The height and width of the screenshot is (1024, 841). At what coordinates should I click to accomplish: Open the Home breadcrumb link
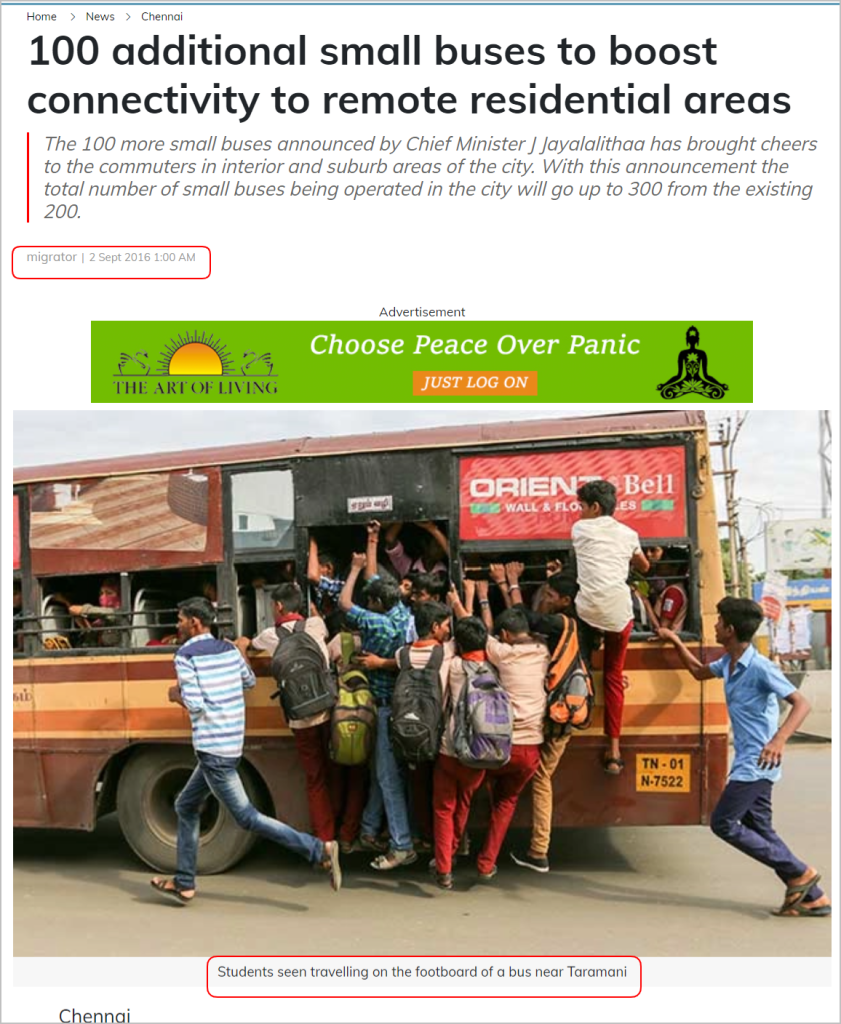coord(41,16)
